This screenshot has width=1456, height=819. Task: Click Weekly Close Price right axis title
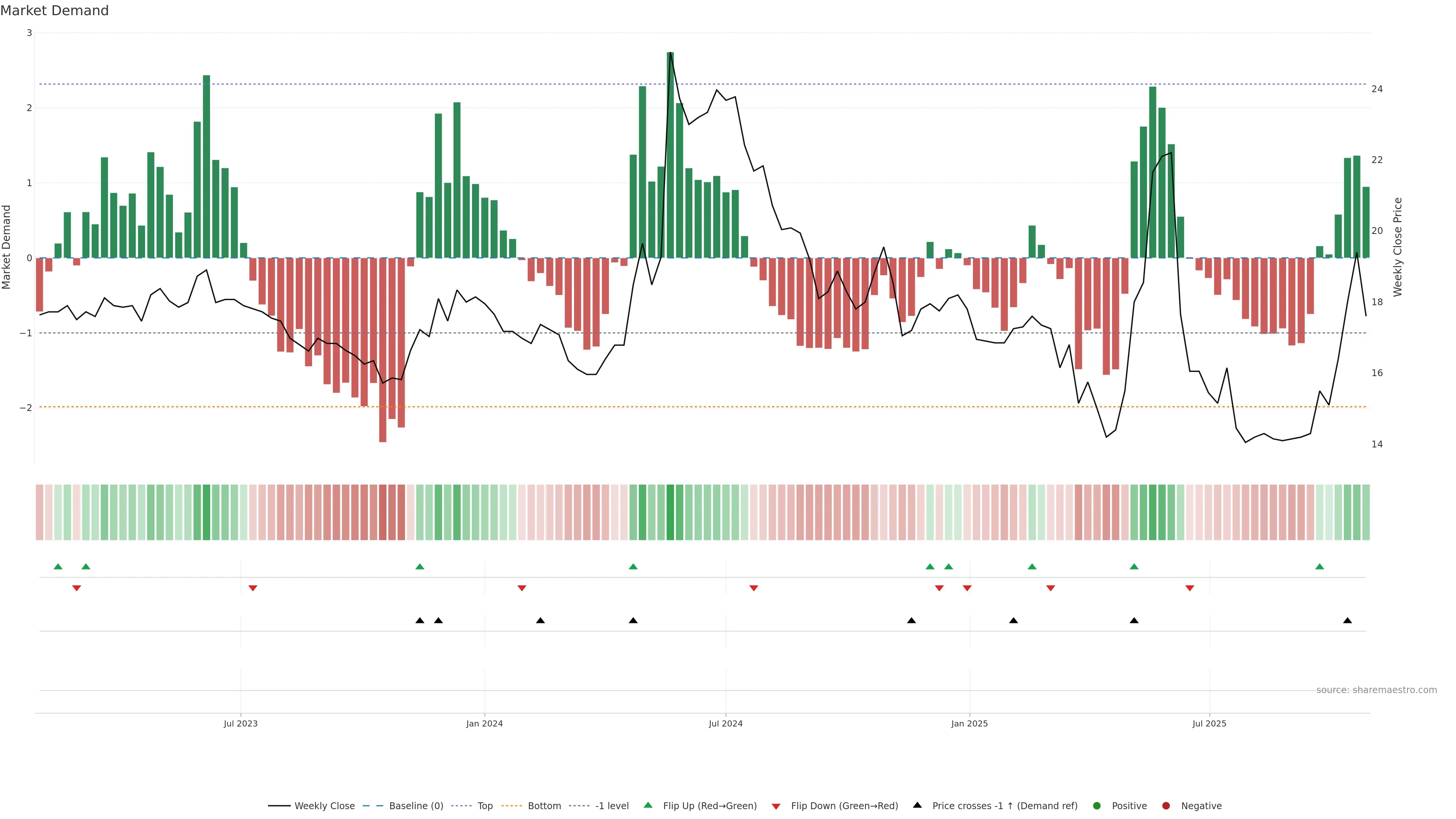tap(1398, 247)
